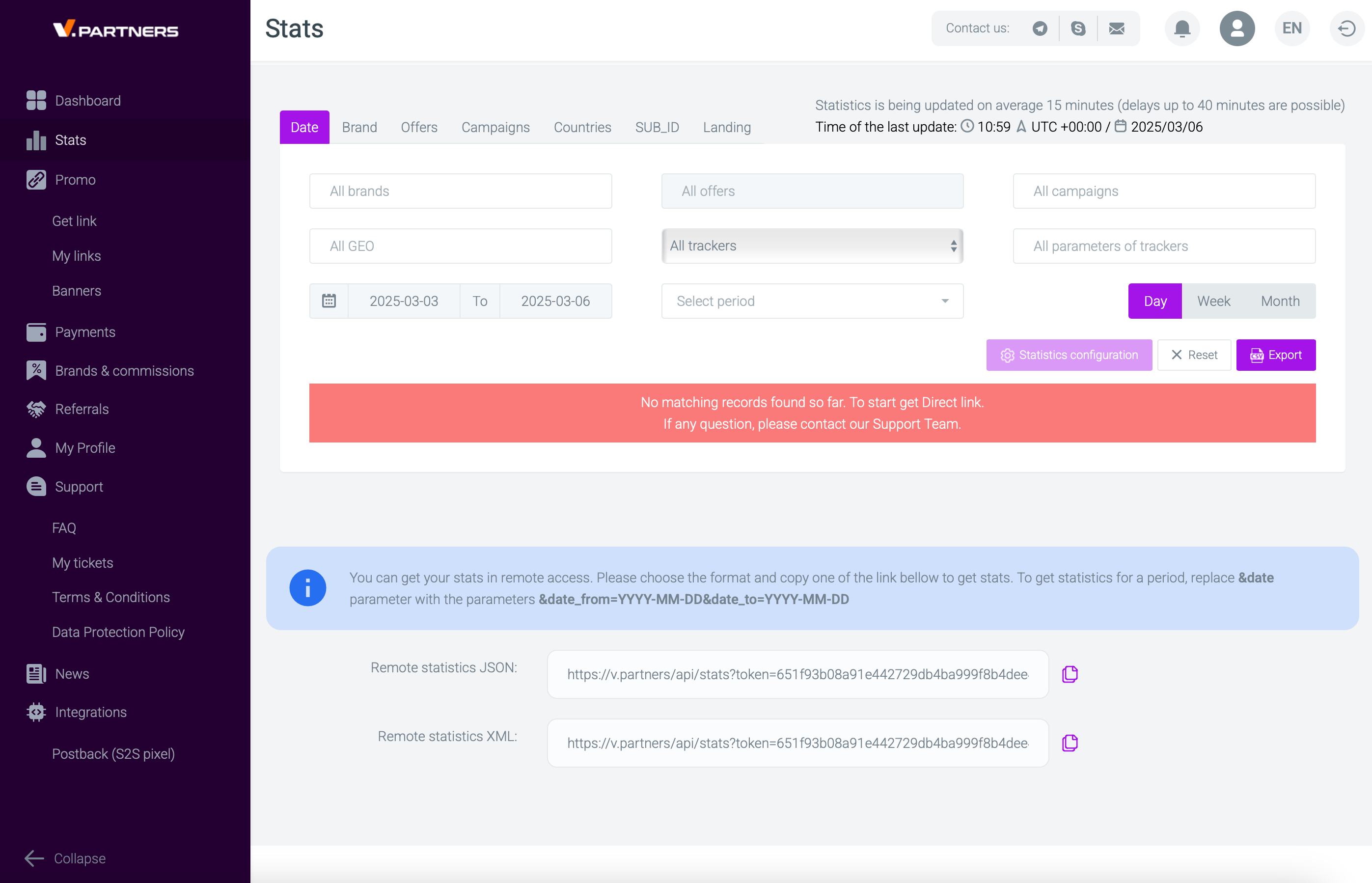Switch to the Campaigns tab
1372x883 pixels.
[495, 127]
